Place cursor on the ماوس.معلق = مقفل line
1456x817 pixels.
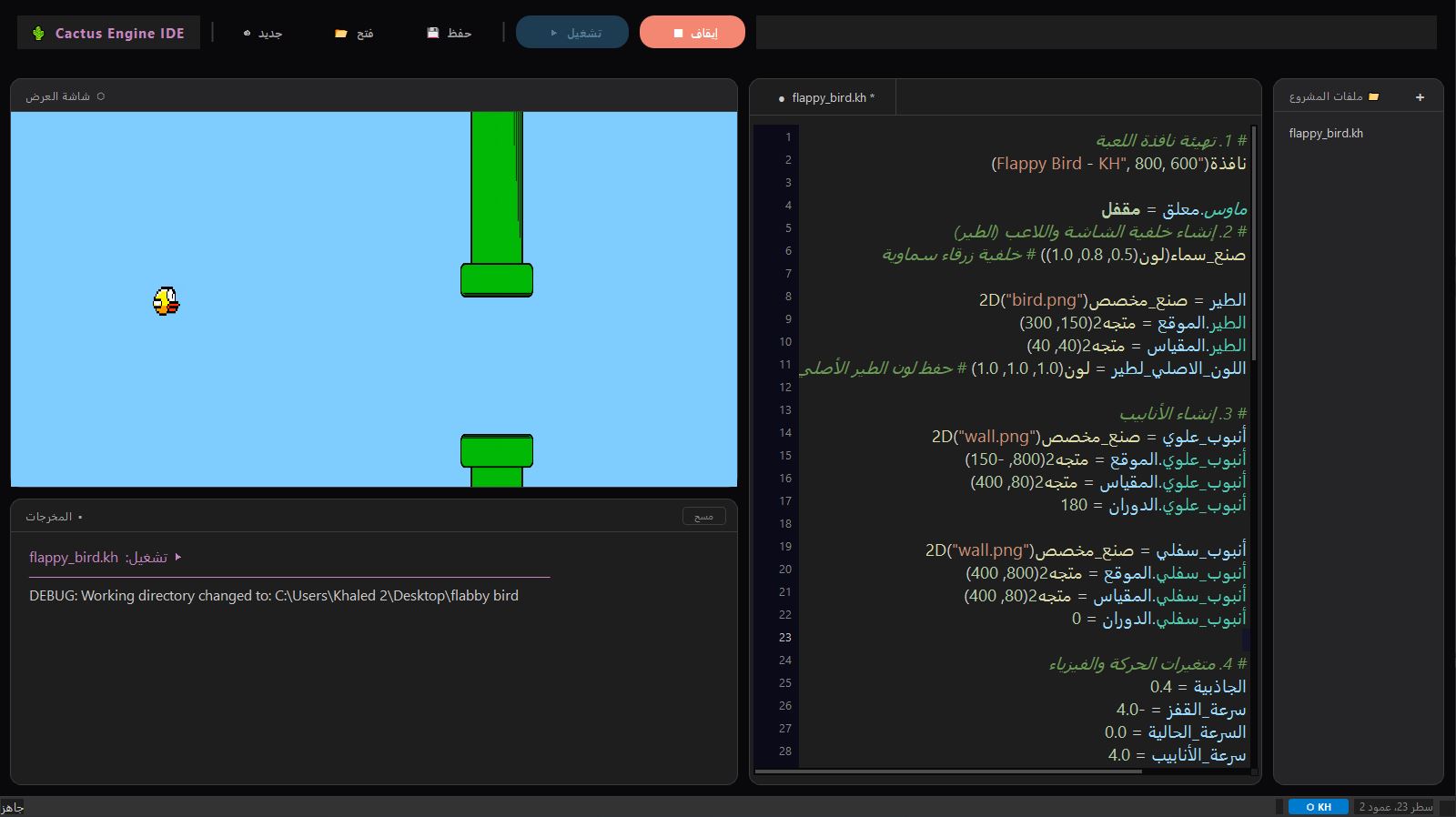point(1174,209)
